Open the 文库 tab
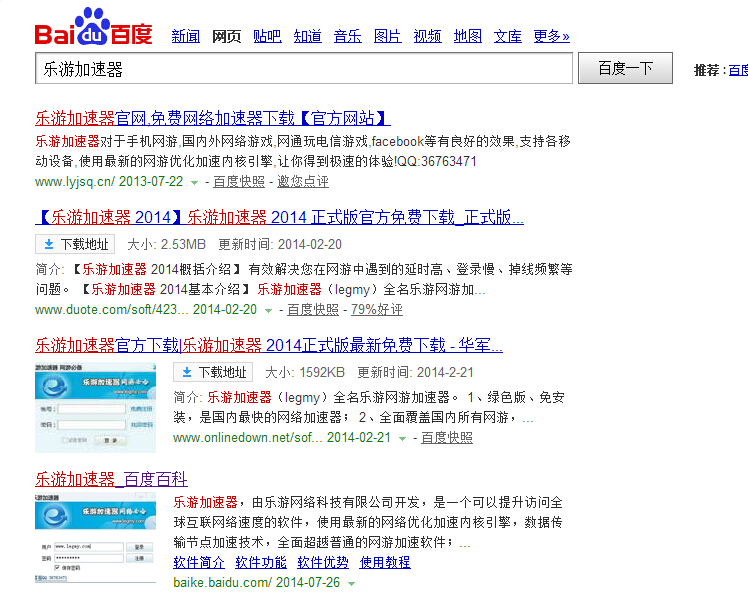The image size is (748, 607). (x=508, y=36)
